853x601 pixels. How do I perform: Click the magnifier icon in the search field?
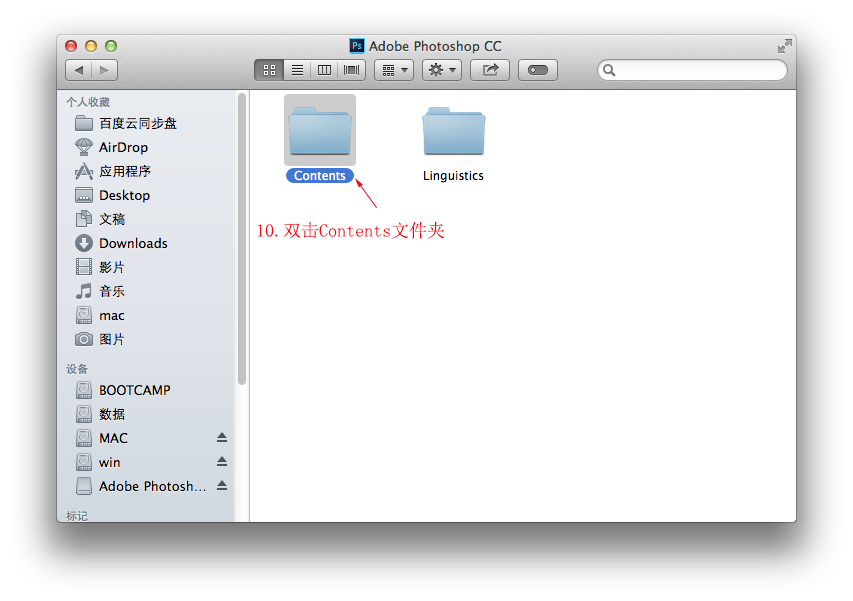pos(609,70)
